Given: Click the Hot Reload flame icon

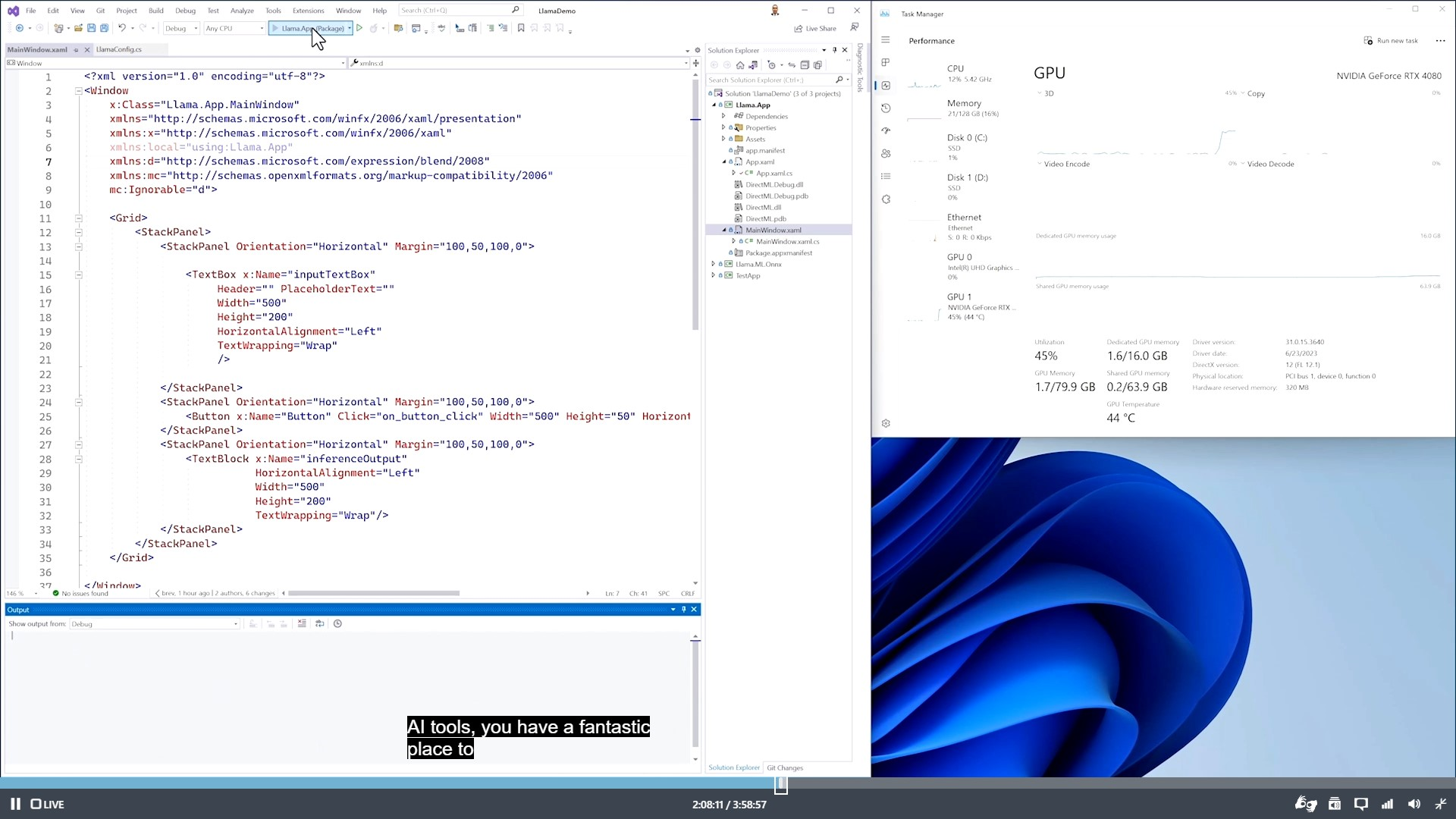Looking at the screenshot, I should click(x=374, y=28).
